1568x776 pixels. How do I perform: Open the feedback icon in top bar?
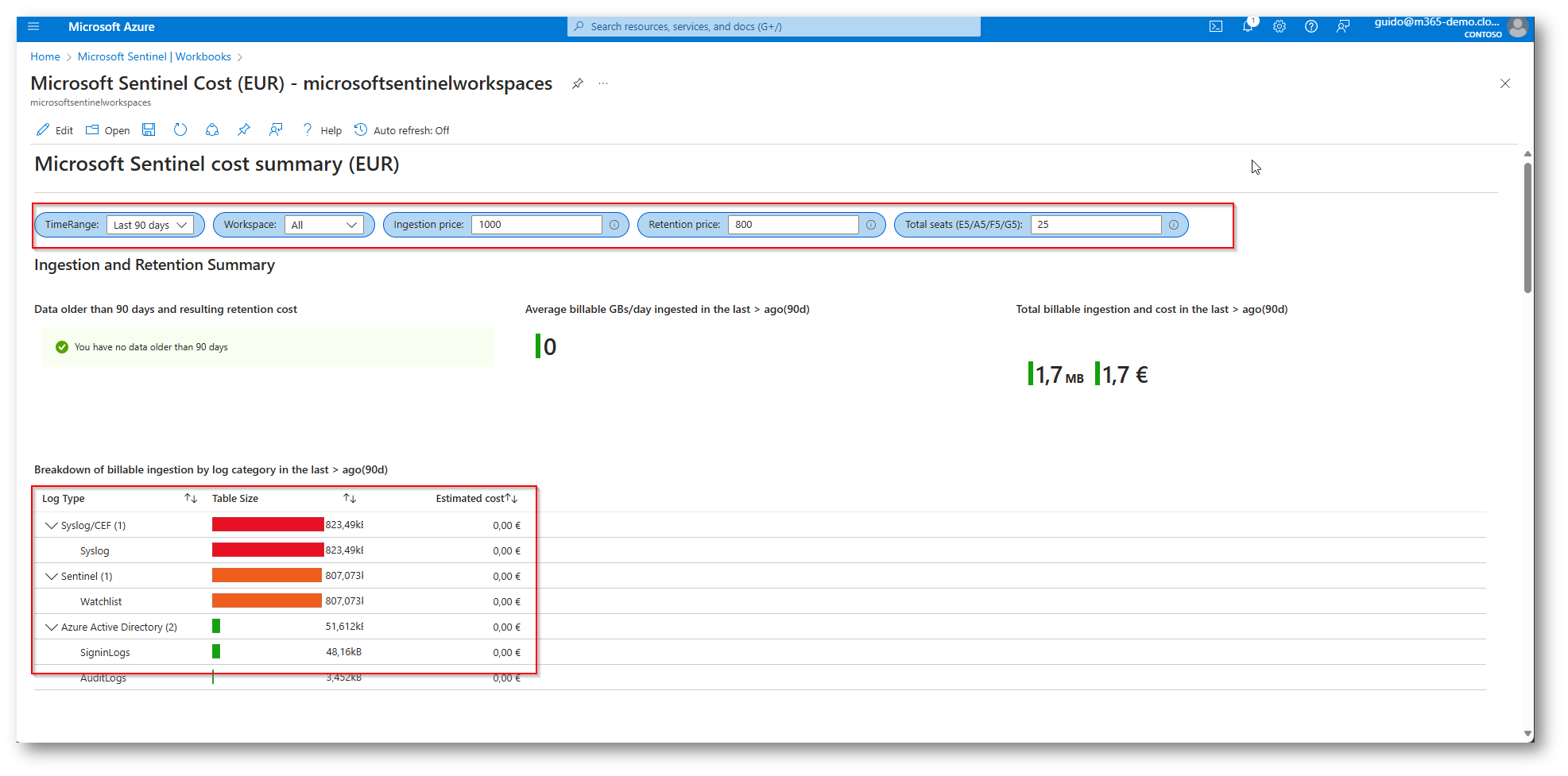click(1343, 26)
